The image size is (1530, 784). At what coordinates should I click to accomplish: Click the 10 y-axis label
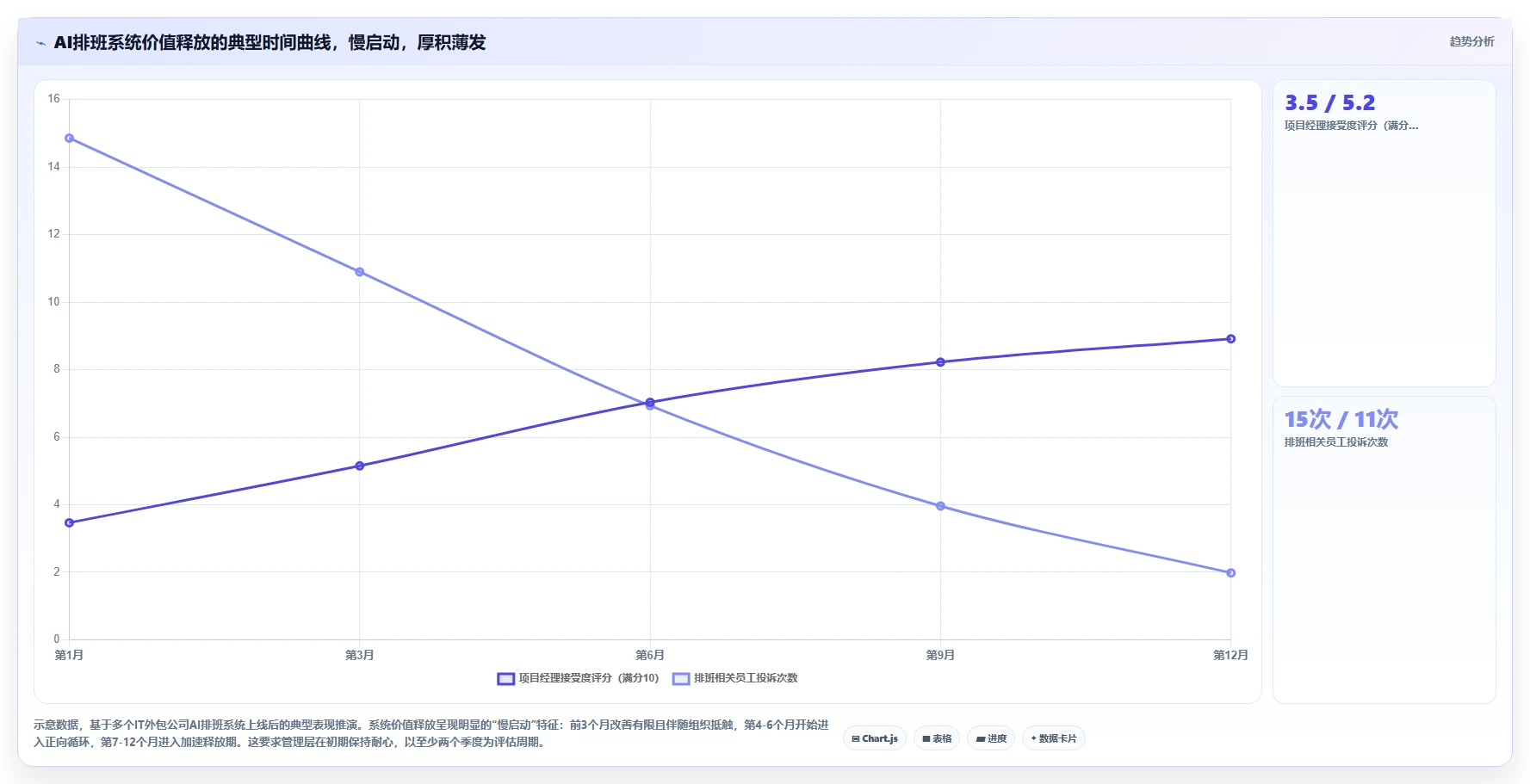pos(54,302)
